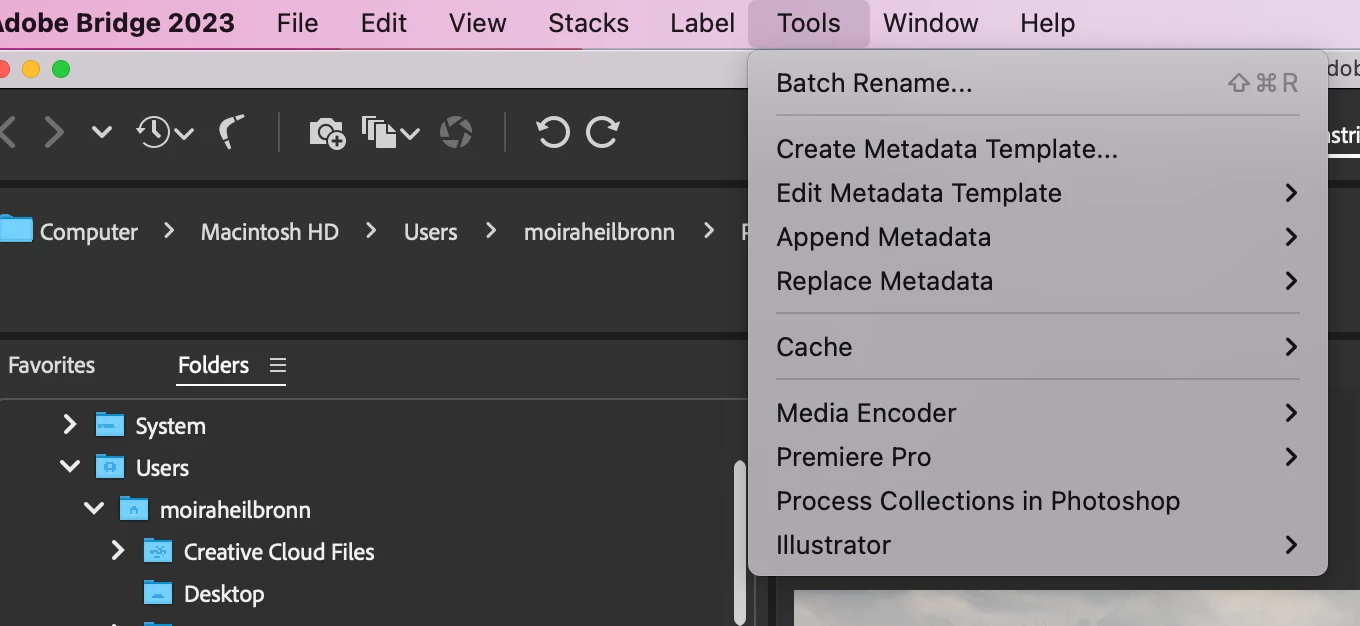The image size is (1360, 626).
Task: Switch to the Favorites tab
Action: click(x=51, y=365)
